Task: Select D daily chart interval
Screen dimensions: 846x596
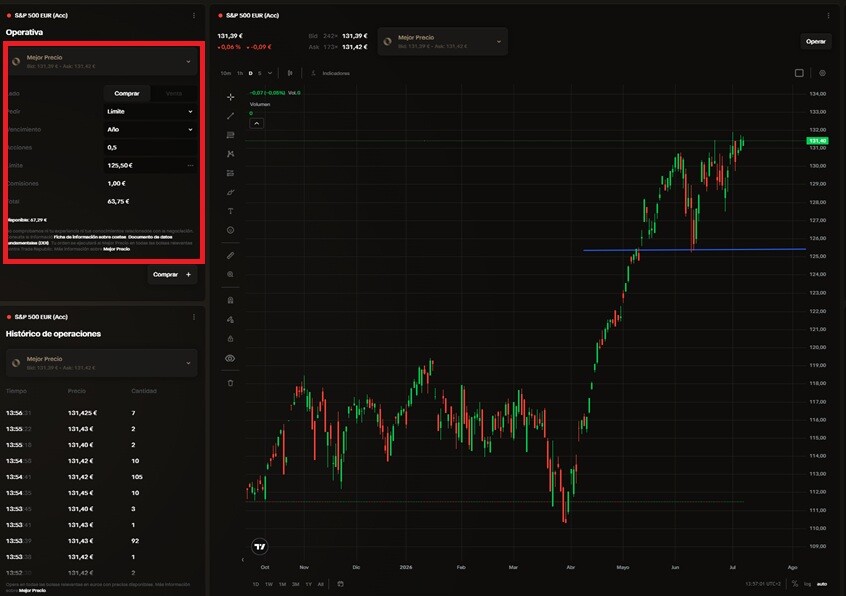Action: [250, 73]
